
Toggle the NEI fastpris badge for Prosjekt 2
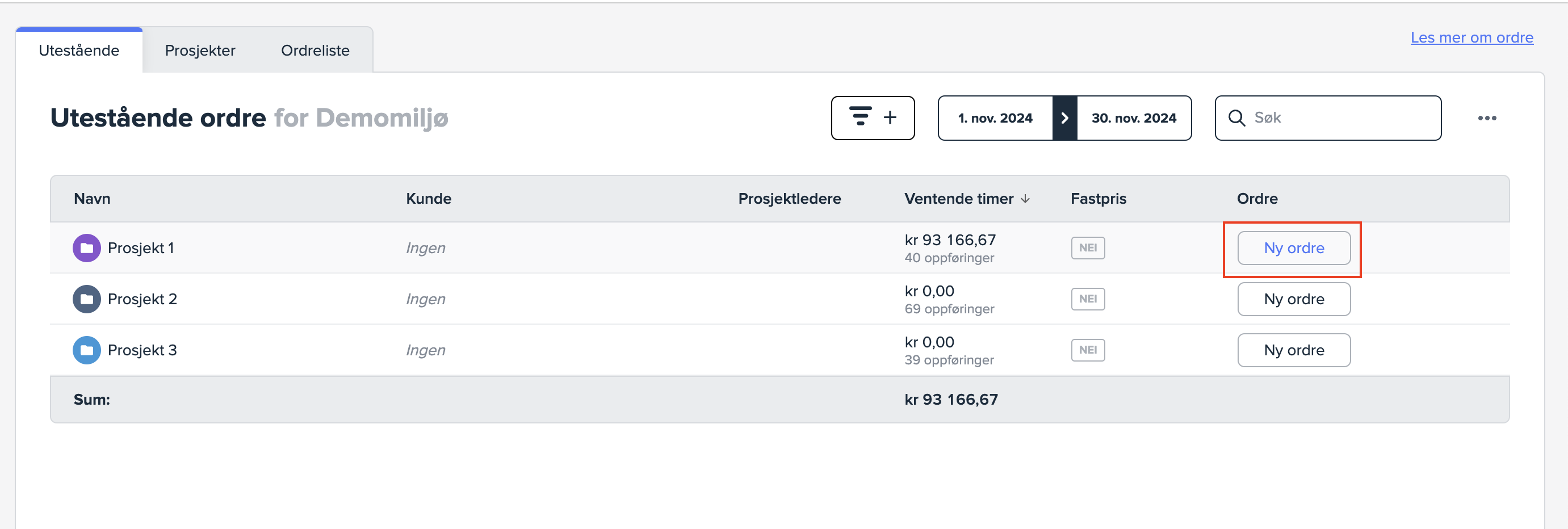coord(1088,299)
